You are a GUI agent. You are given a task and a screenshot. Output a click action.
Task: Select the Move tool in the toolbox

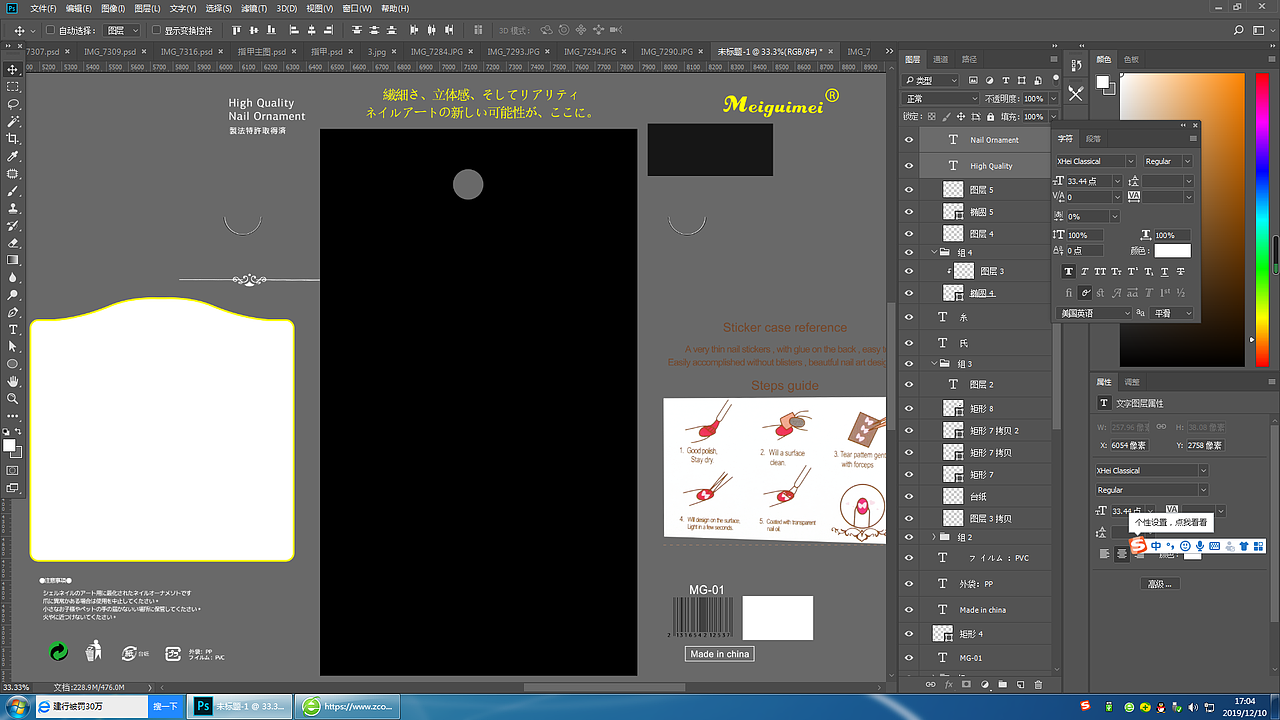tap(14, 69)
